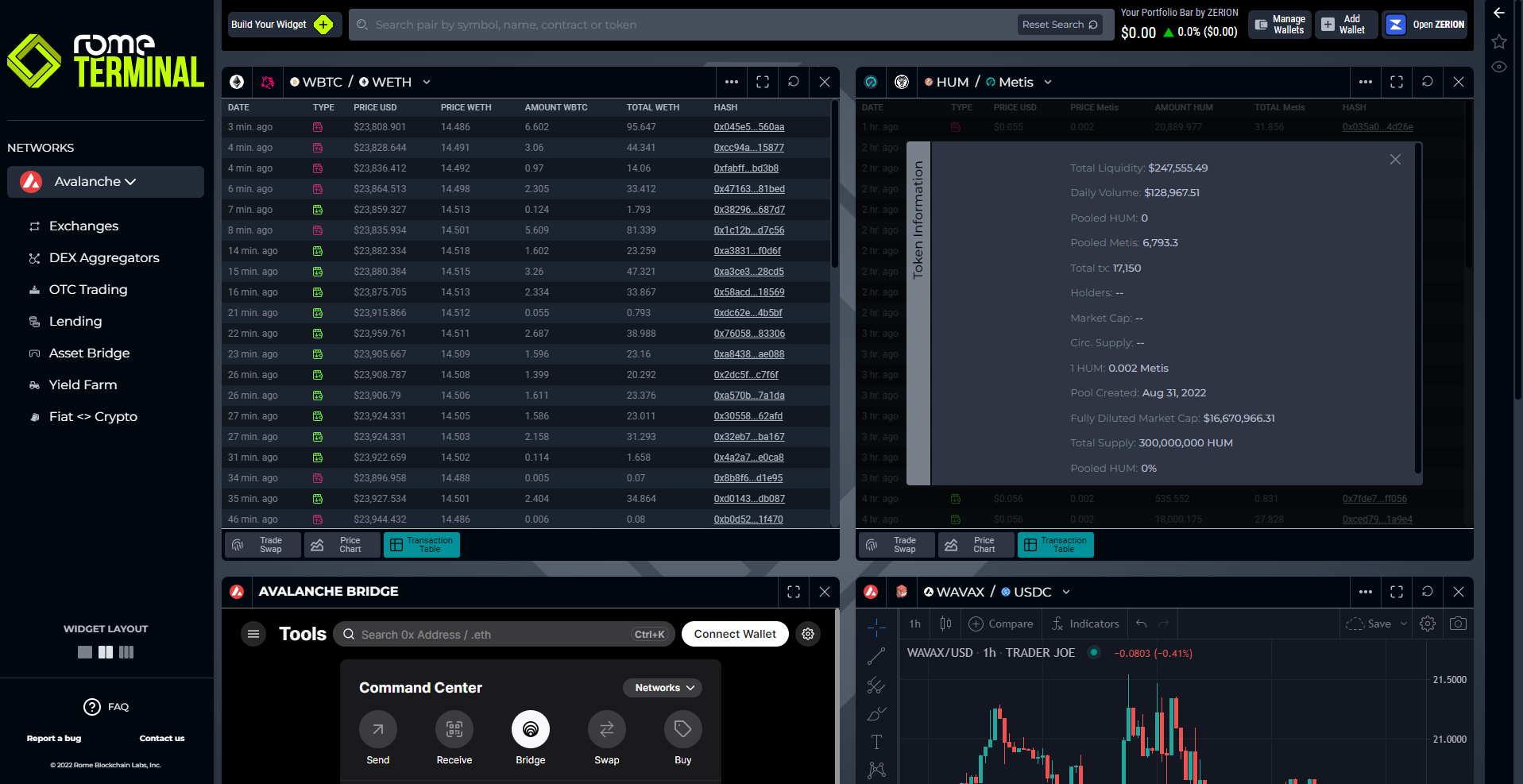The width and height of the screenshot is (1523, 784).
Task: Select two-column widget layout
Action: pos(106,652)
